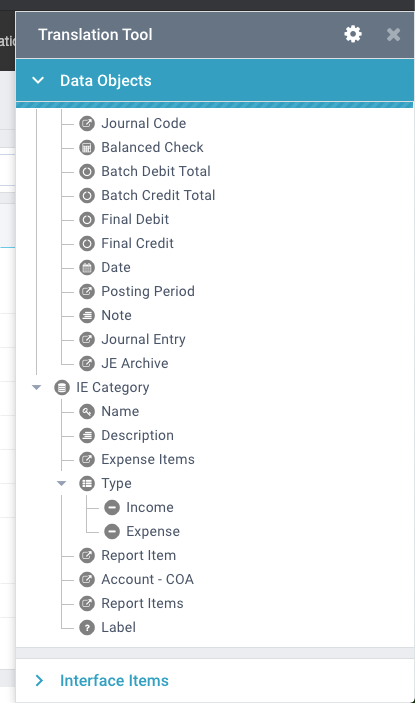Select the Final Credit field
Viewport: 415px width, 703px height.
(x=138, y=243)
